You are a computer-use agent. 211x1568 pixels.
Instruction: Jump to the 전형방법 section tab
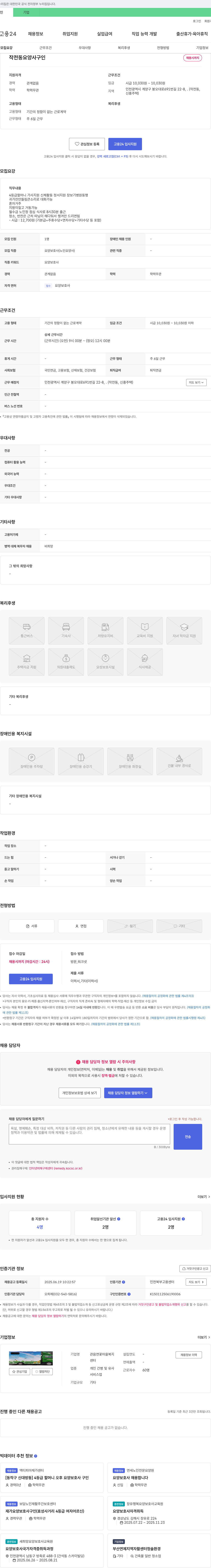[163, 48]
